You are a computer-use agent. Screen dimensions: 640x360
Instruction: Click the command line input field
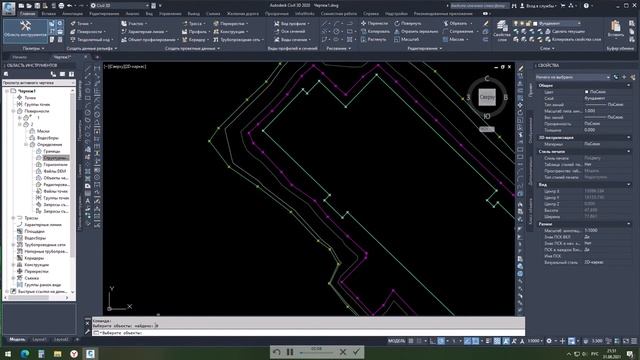point(308,333)
